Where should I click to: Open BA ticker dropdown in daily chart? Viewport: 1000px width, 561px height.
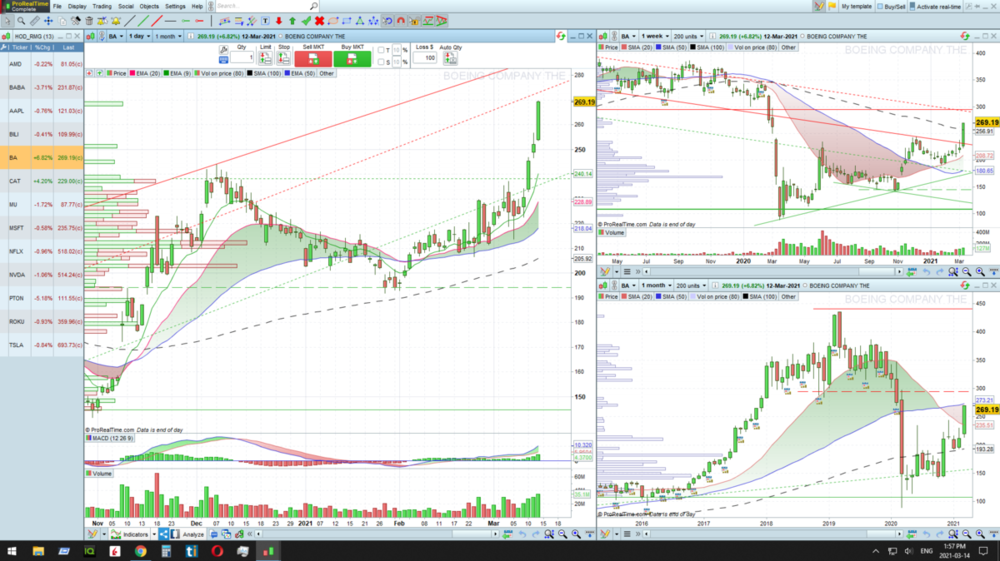(x=115, y=36)
